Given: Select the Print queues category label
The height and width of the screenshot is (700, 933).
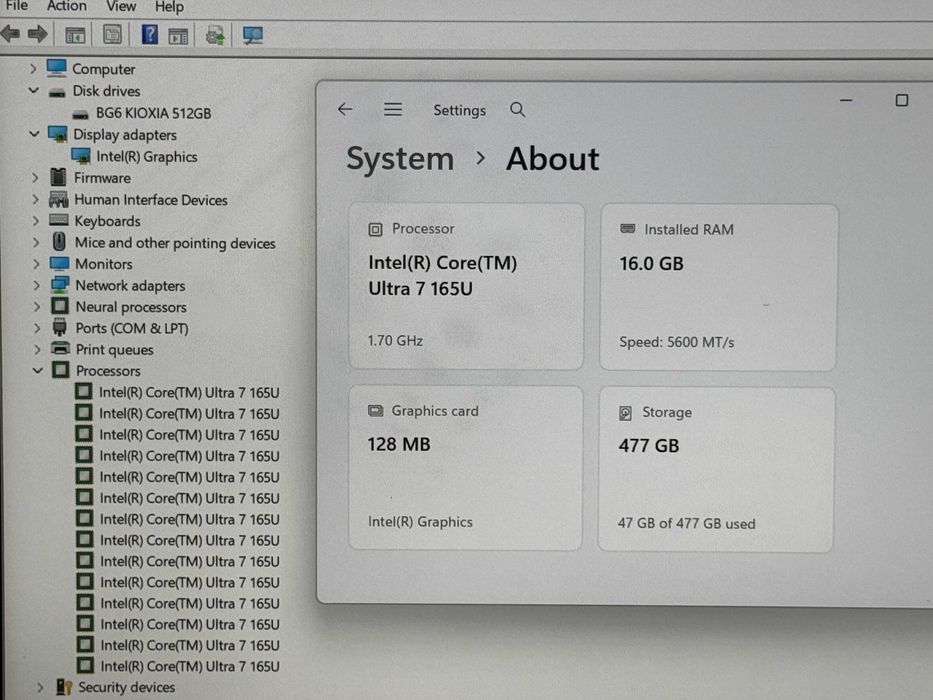Looking at the screenshot, I should click(114, 350).
